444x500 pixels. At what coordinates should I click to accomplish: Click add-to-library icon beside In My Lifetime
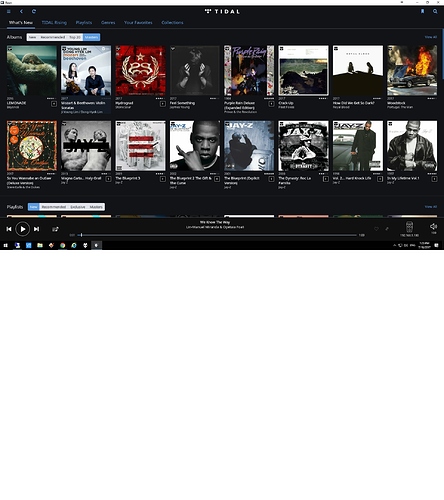(434, 179)
